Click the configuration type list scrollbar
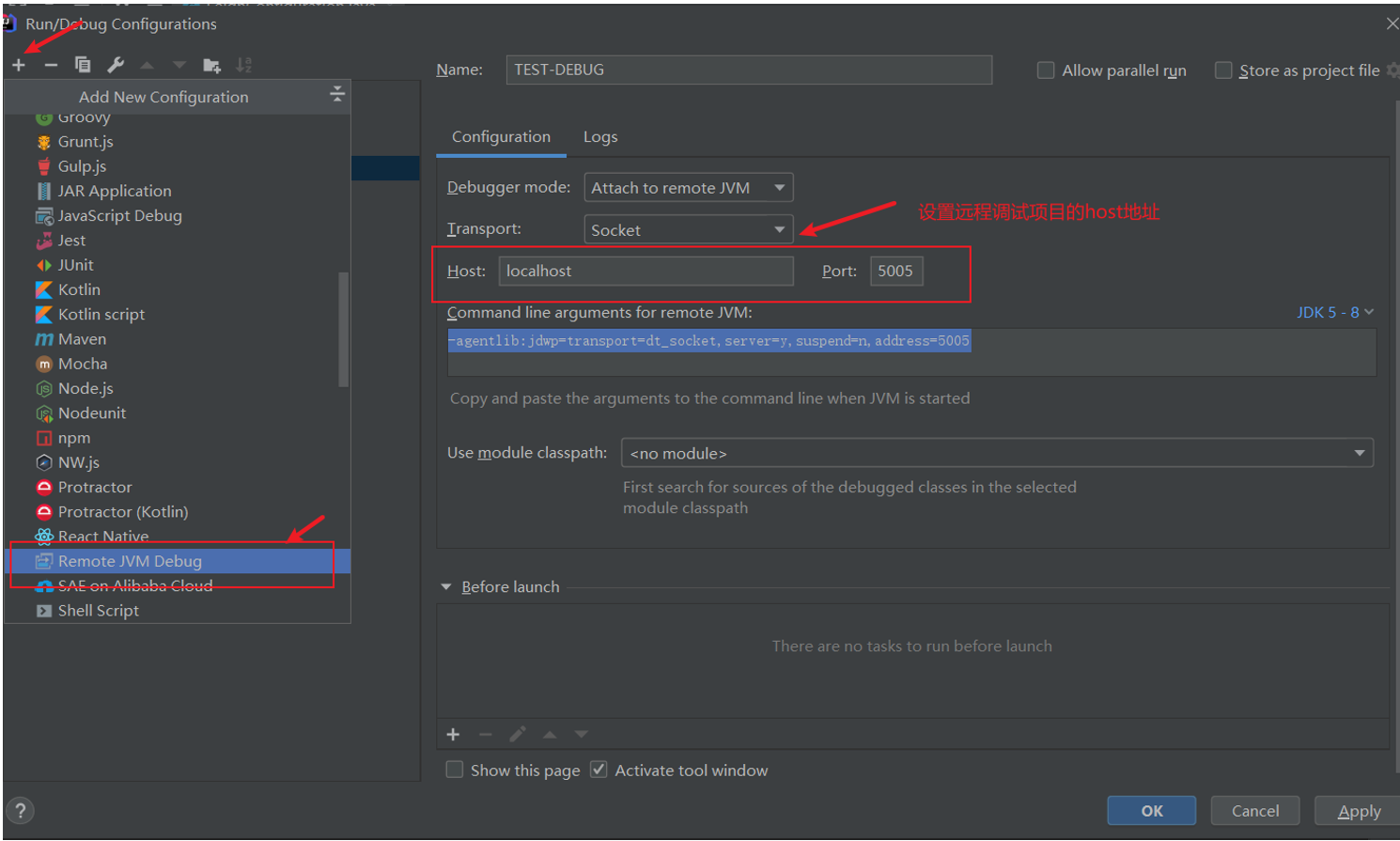Image resolution: width=1400 pixels, height=841 pixels. [343, 329]
